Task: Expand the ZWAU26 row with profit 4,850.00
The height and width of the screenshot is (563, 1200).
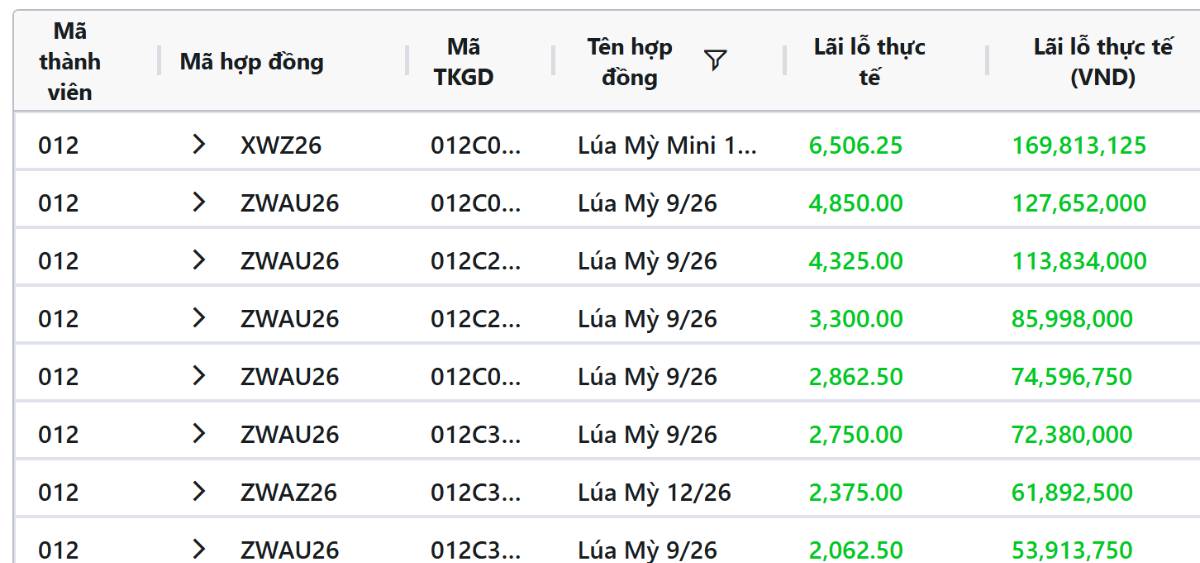Action: tap(199, 204)
